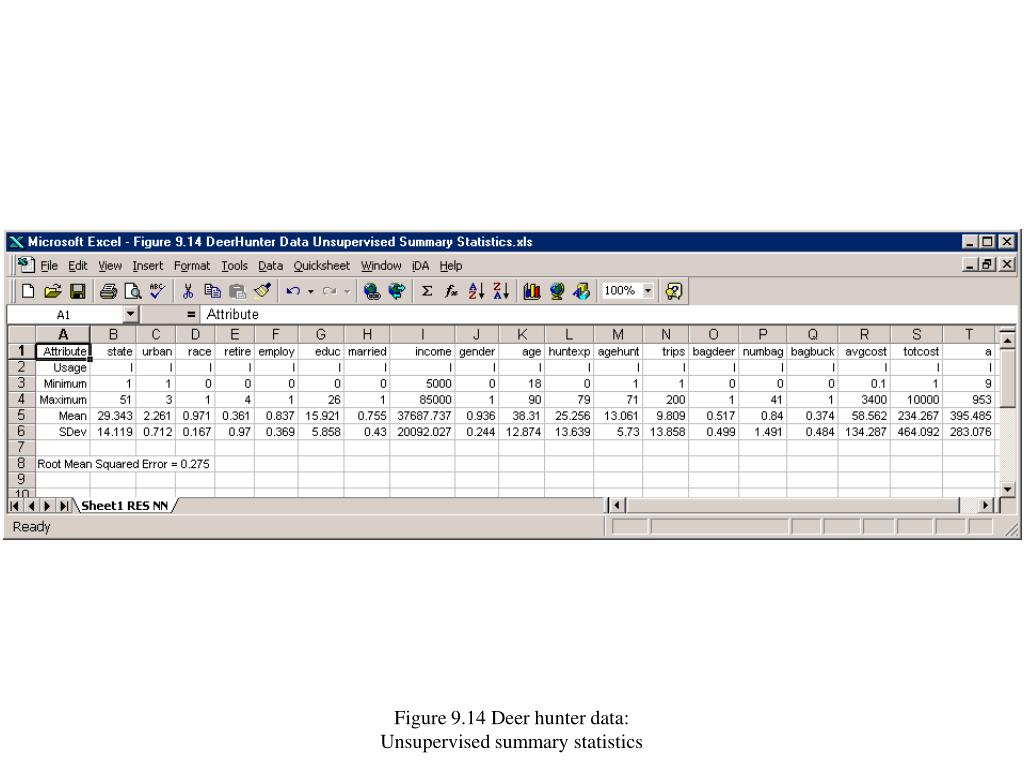Select the Format Painter brush icon
Image resolution: width=1024 pixels, height=768 pixels.
[263, 291]
